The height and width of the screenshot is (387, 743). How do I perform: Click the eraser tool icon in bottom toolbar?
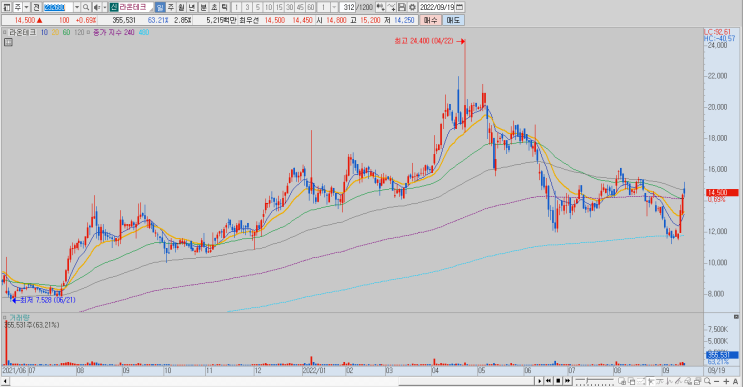pos(688,381)
